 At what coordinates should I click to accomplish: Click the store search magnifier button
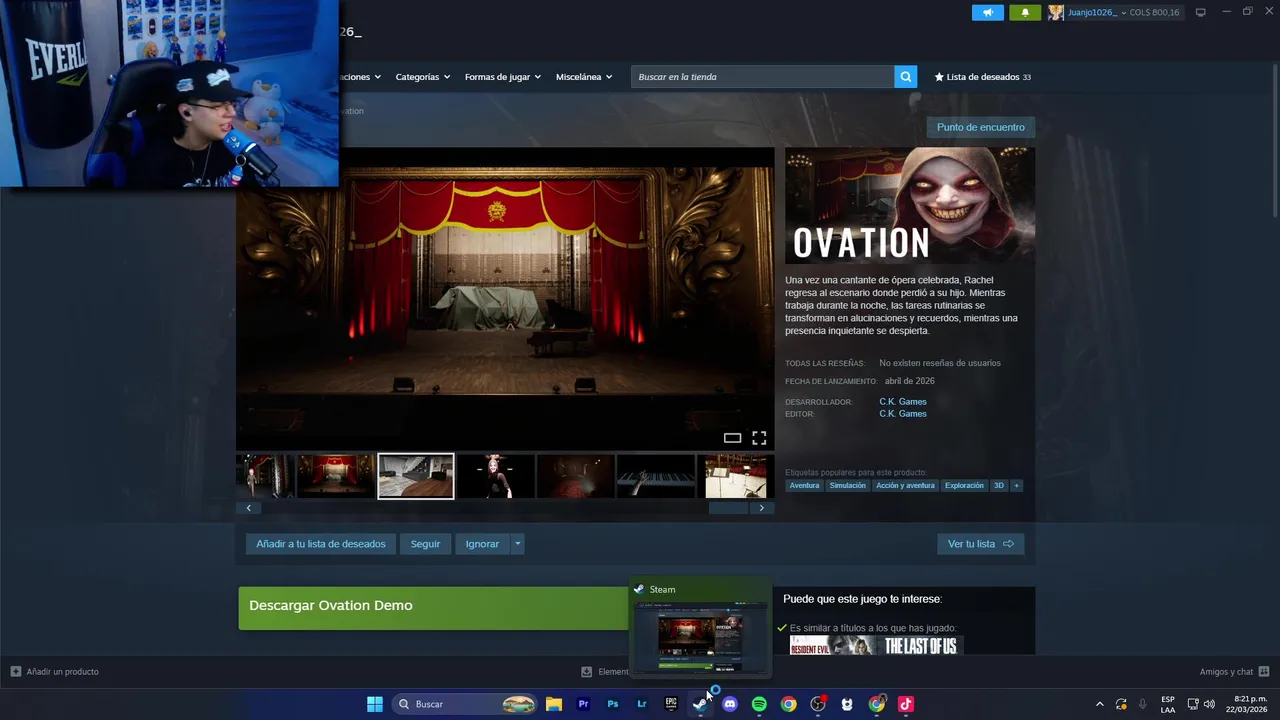pyautogui.click(x=905, y=77)
